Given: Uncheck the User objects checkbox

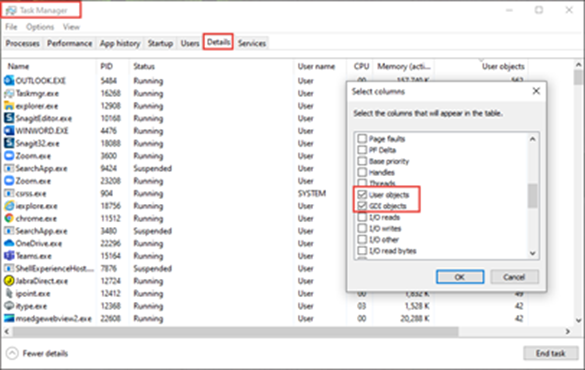Looking at the screenshot, I should (x=362, y=195).
